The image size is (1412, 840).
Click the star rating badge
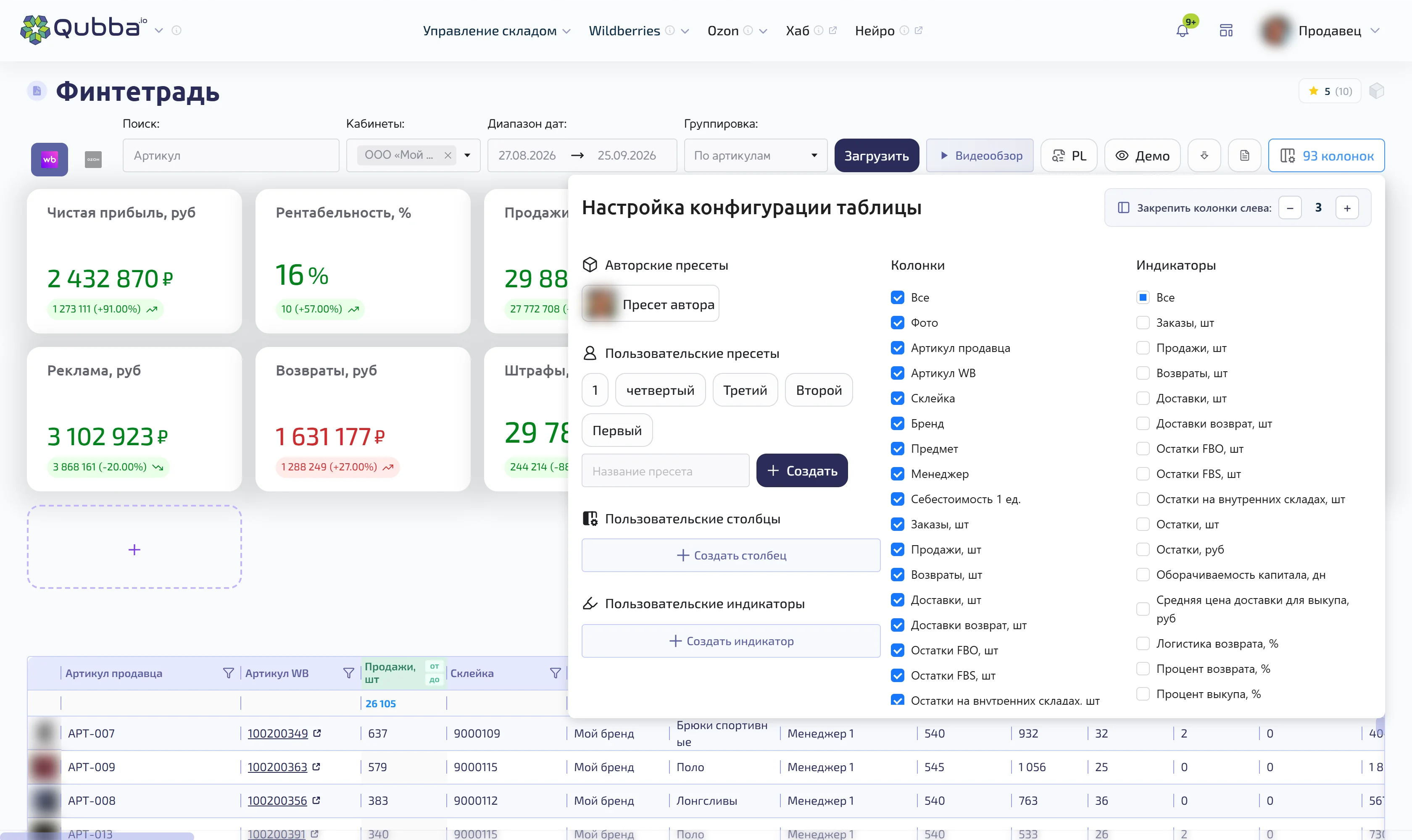coord(1329,91)
